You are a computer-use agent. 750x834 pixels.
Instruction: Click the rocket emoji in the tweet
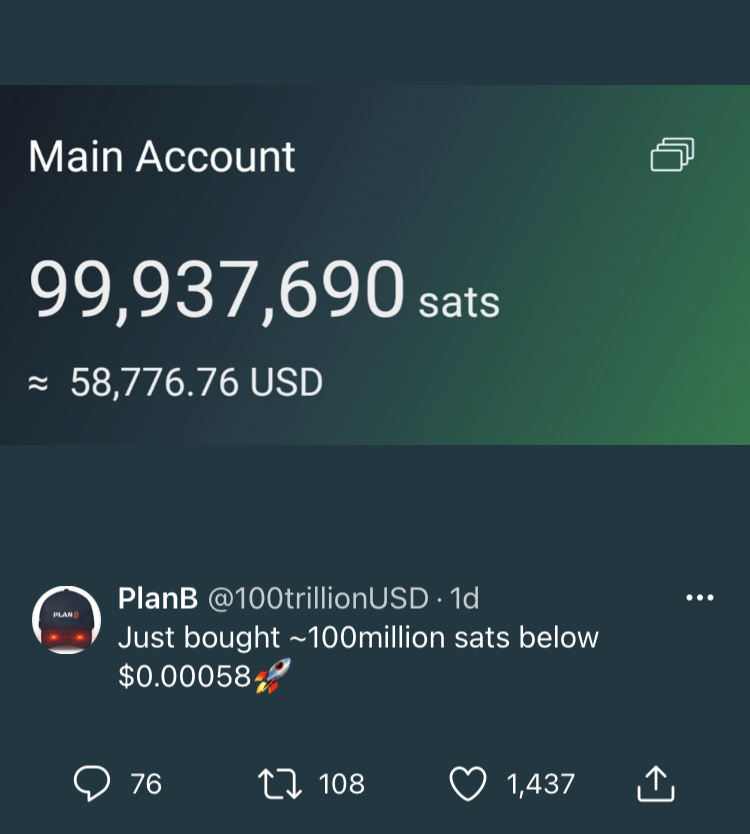(270, 677)
